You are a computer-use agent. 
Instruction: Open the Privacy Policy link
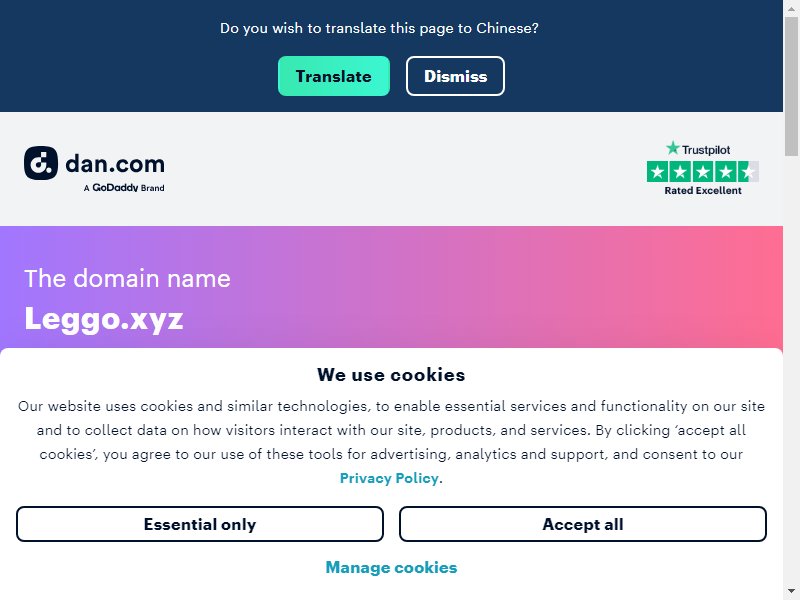click(x=389, y=478)
